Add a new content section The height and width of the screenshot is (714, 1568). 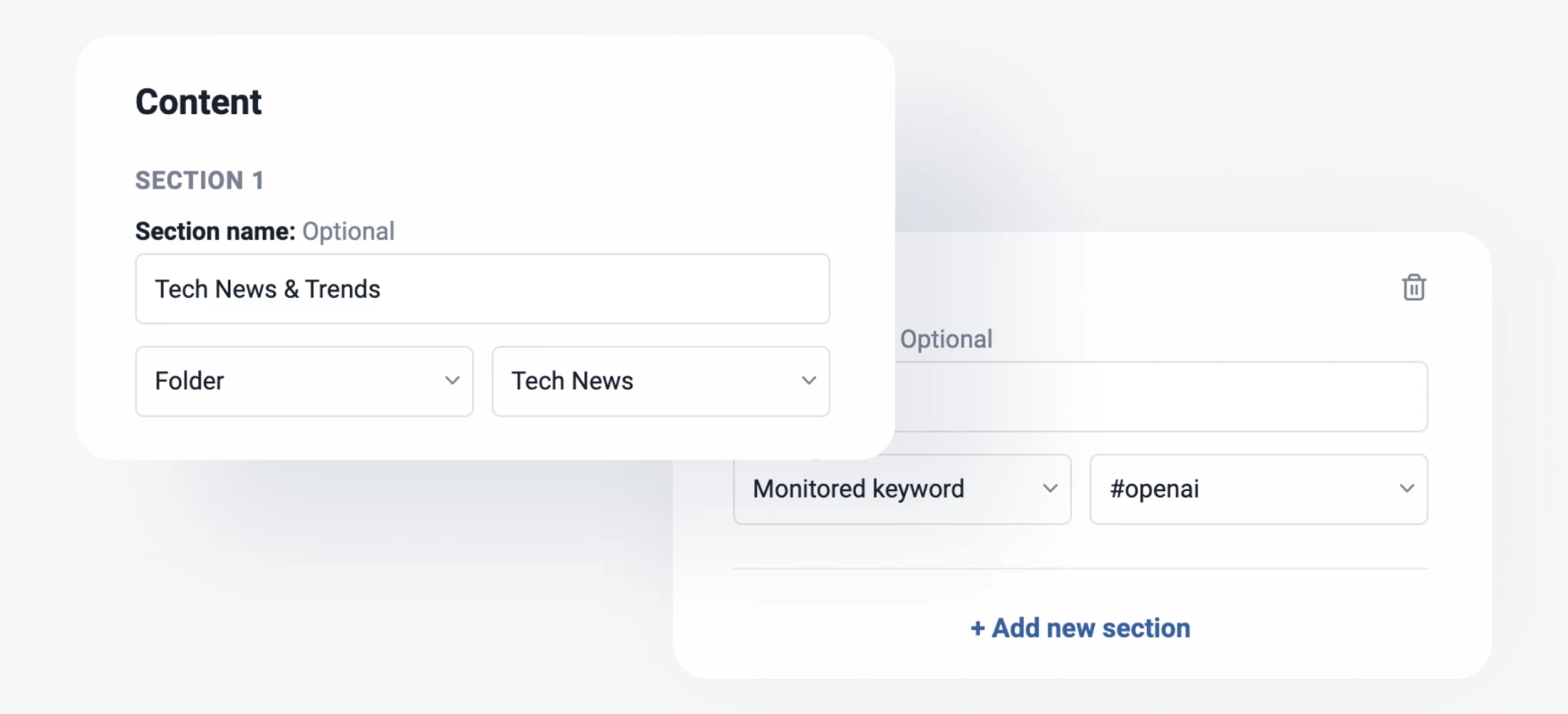point(1079,627)
